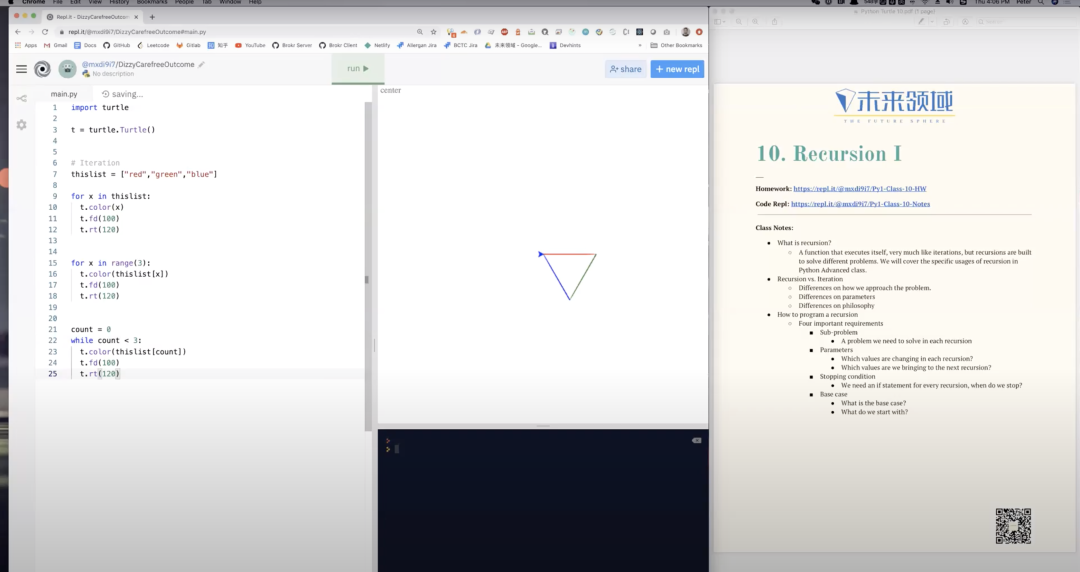Clear the console with the clear icon

click(x=697, y=440)
